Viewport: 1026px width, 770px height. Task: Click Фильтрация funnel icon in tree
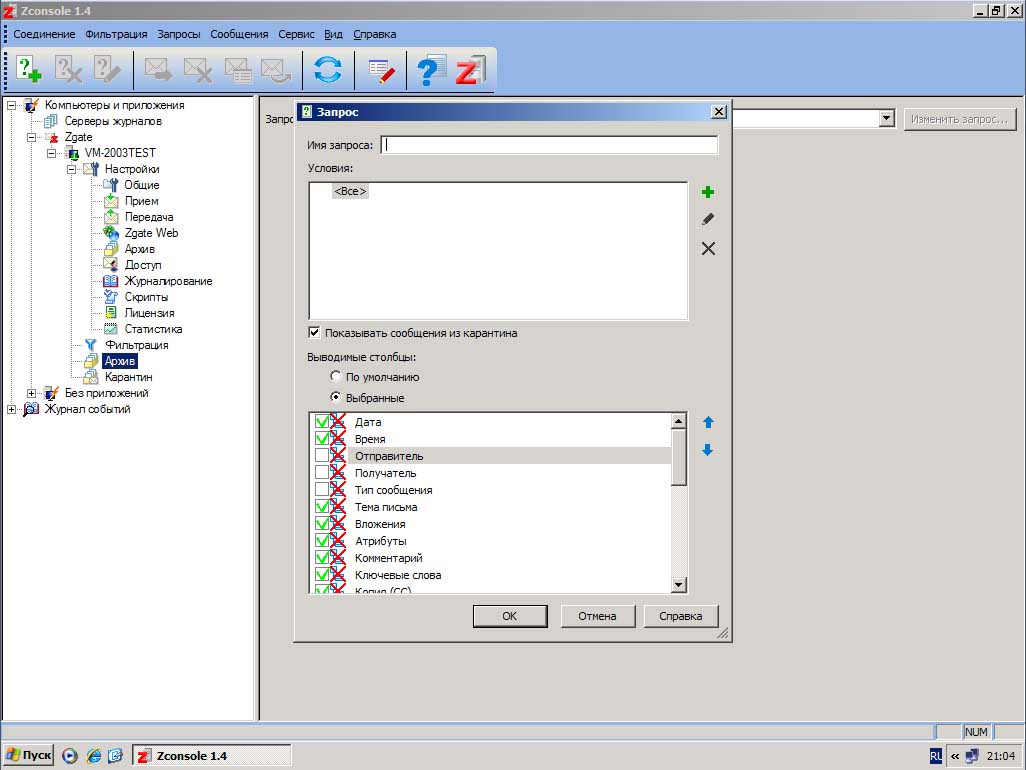90,345
